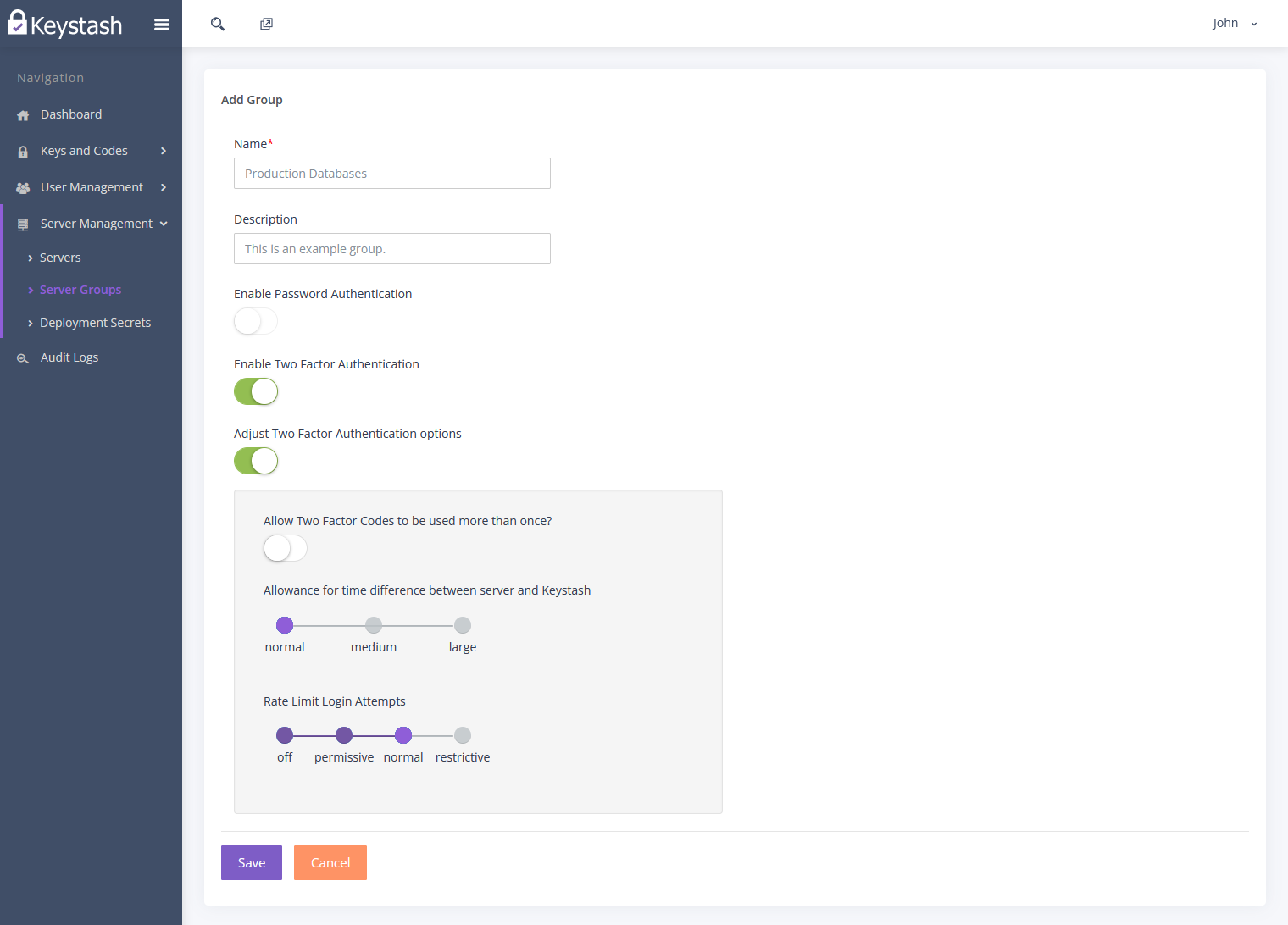Save the new group
Viewport: 1288px width, 925px height.
251,862
